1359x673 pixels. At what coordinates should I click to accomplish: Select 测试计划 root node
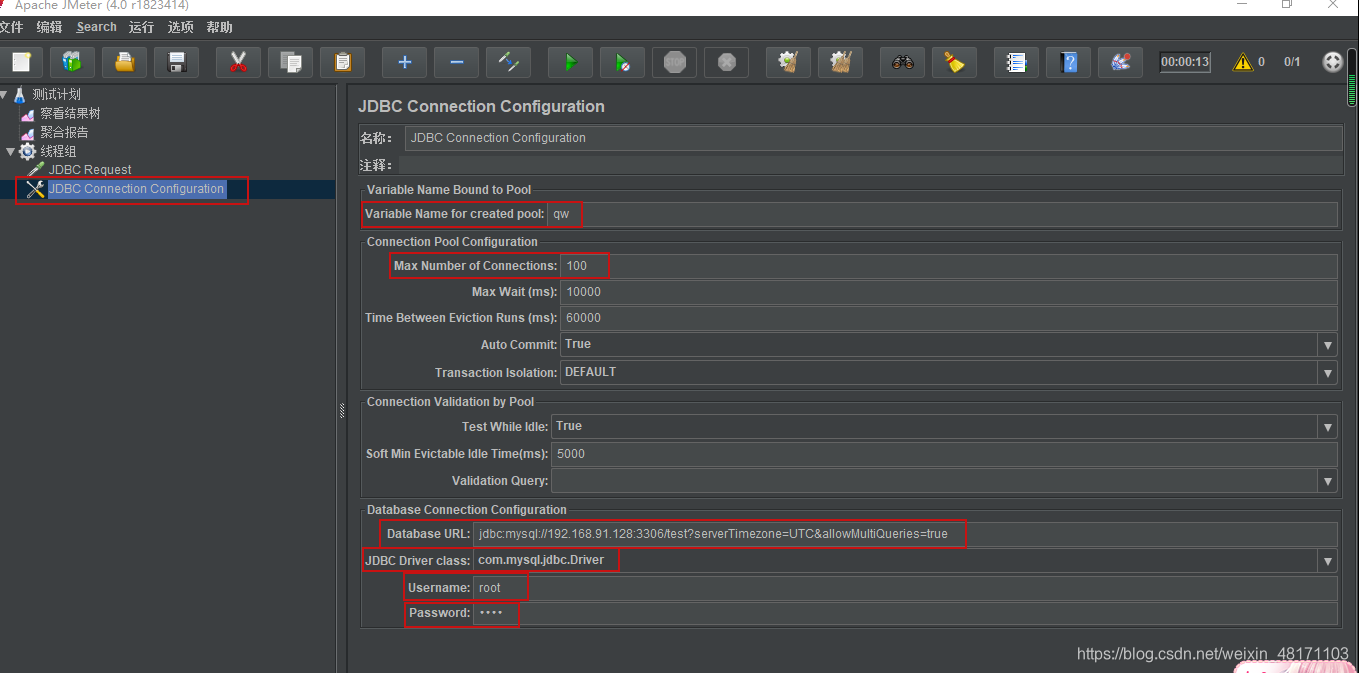(x=56, y=95)
